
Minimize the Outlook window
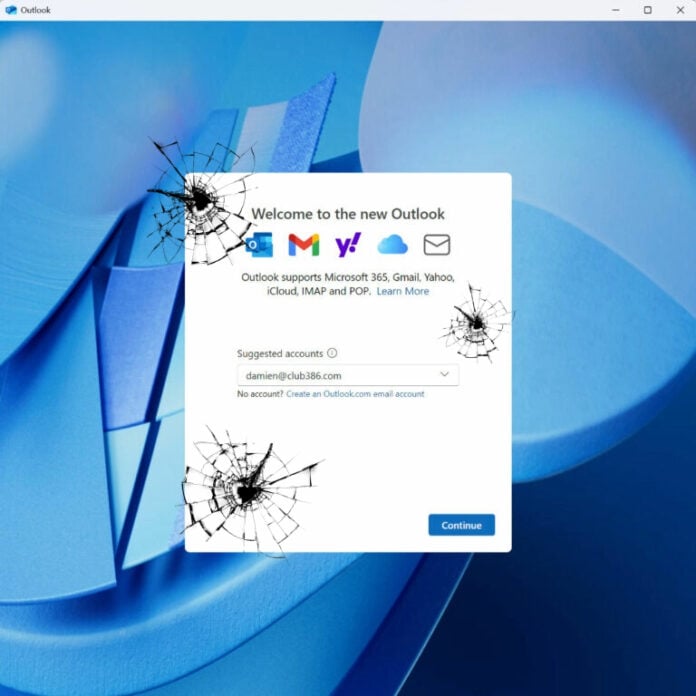click(616, 10)
